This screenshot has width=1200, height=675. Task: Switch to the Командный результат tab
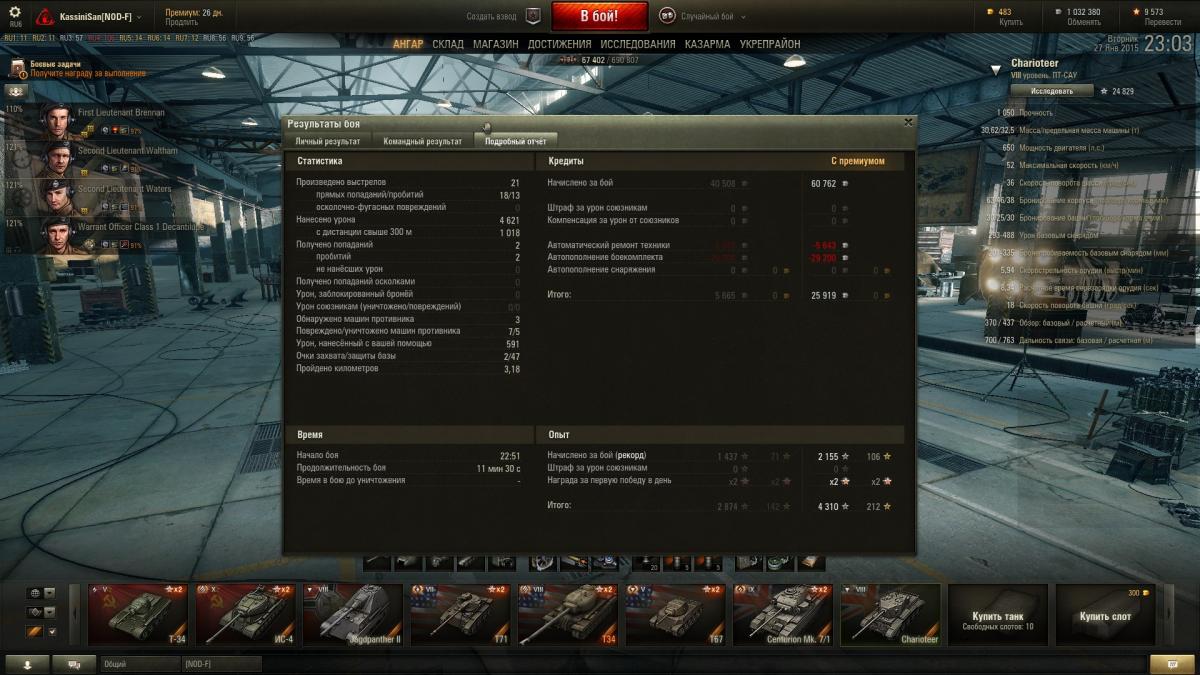click(x=423, y=142)
